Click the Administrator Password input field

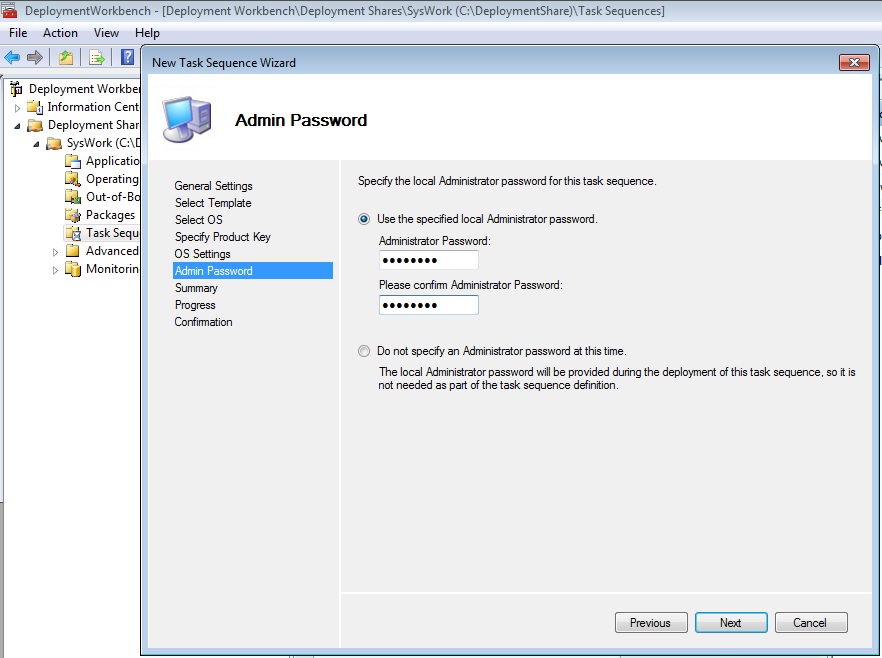(429, 260)
